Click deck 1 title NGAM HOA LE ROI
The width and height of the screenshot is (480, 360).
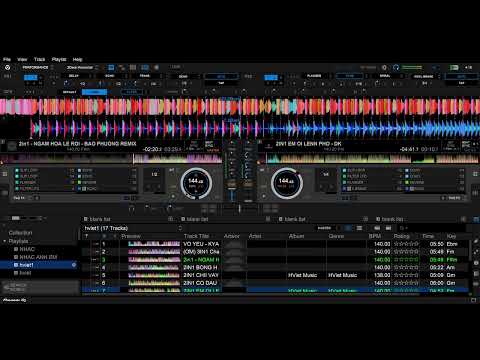[x=77, y=144]
